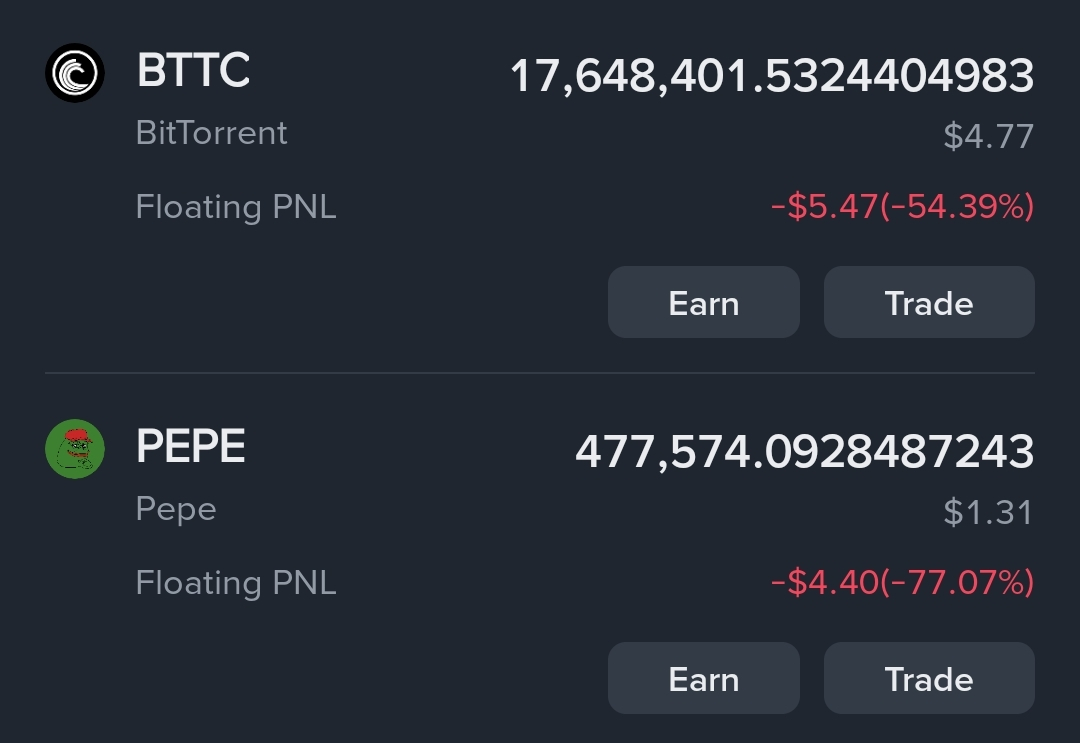Tap the BitTorrent coin name label
This screenshot has height=743, width=1080.
pyautogui.click(x=211, y=133)
